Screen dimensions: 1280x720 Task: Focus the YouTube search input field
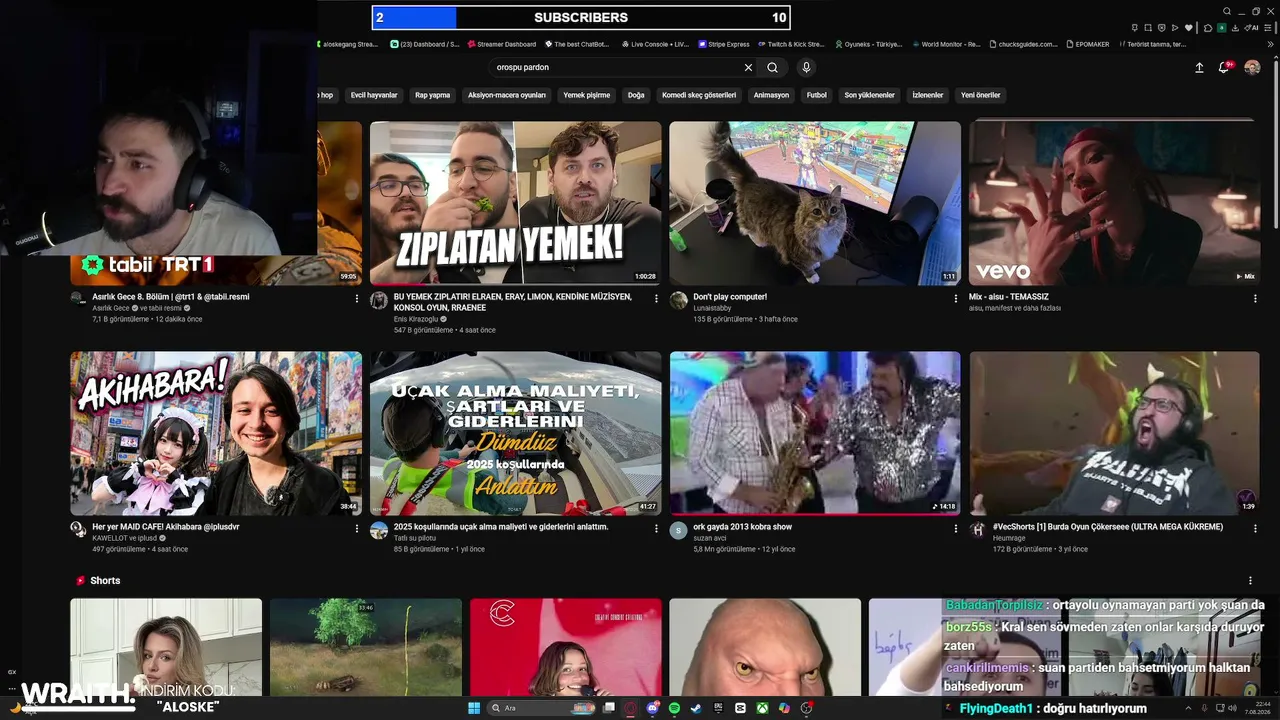615,67
